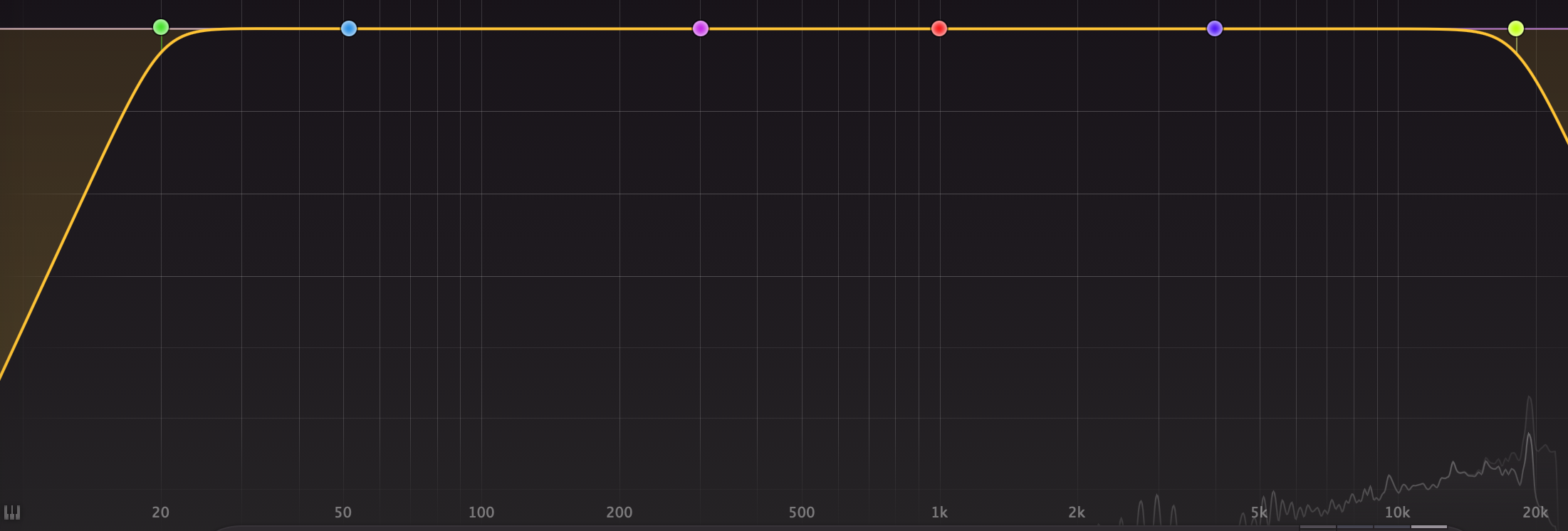Viewport: 1568px width, 531px height.
Task: Click the 500 frequency scale label
Action: (x=801, y=512)
